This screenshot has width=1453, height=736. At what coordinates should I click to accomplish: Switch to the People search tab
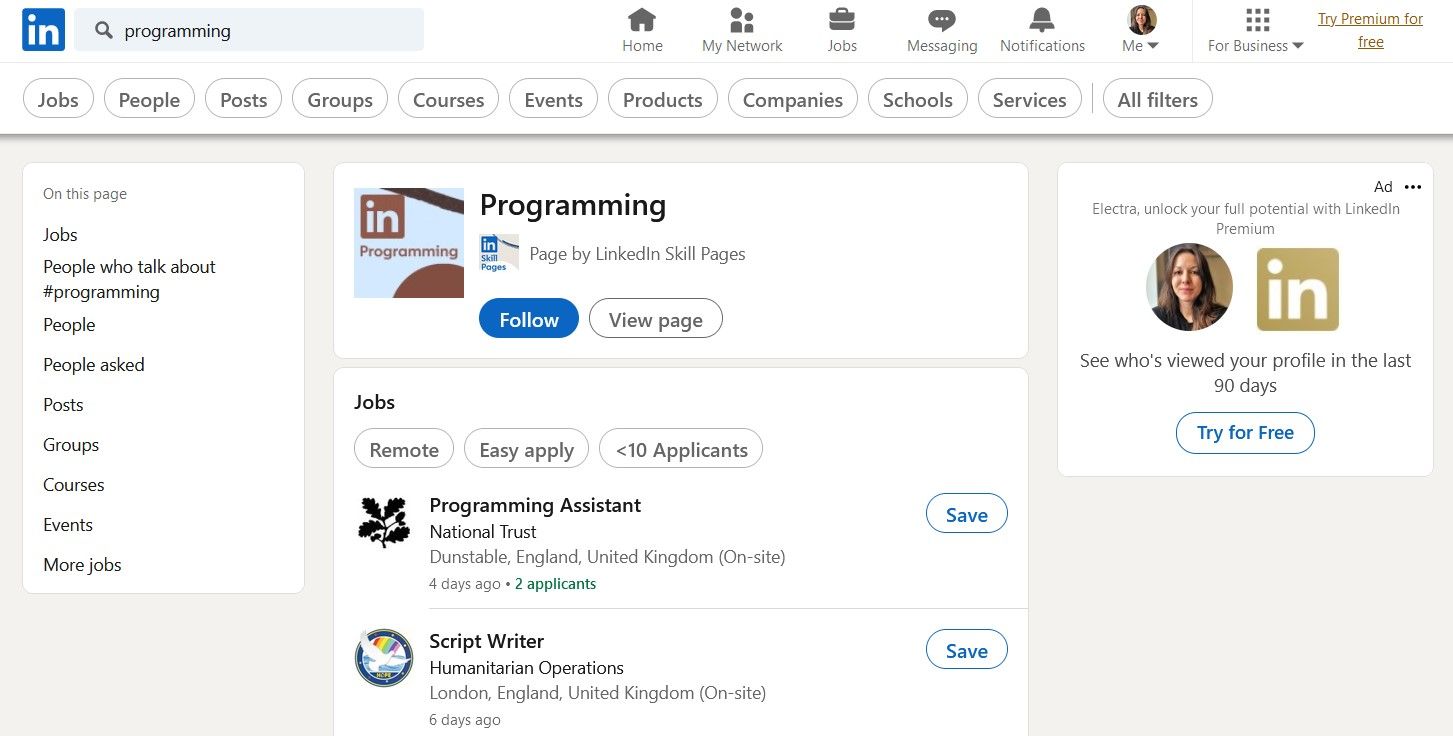pos(149,99)
